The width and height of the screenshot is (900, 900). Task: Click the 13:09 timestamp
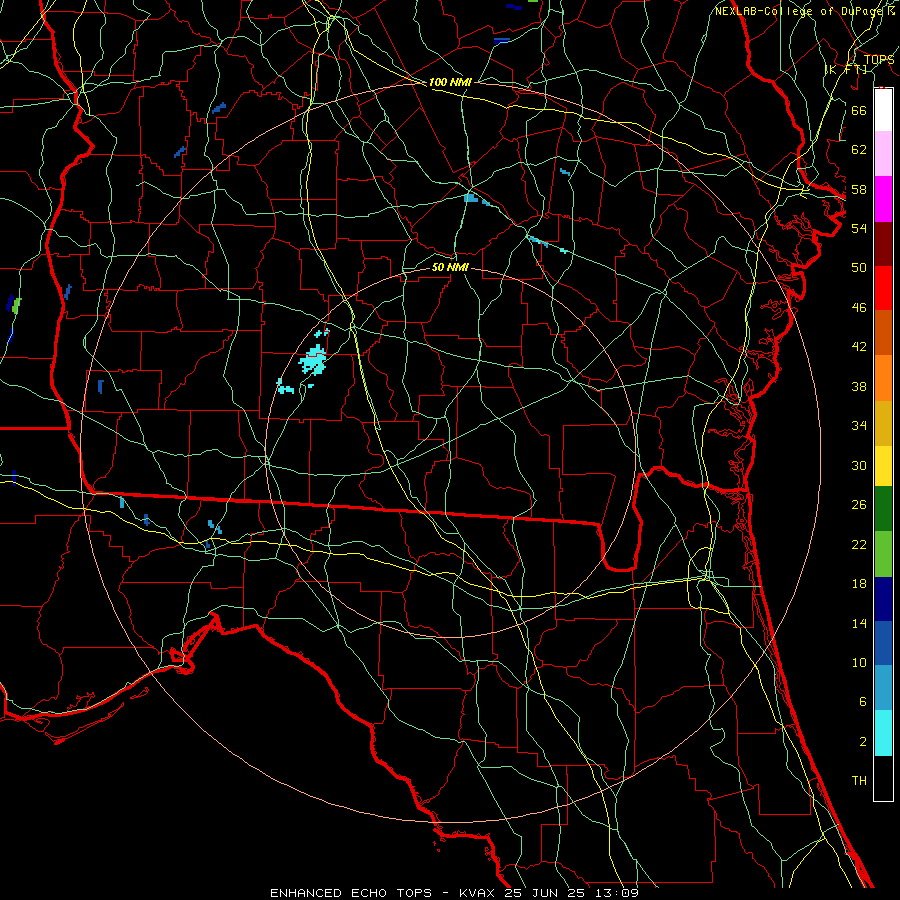pyautogui.click(x=617, y=893)
